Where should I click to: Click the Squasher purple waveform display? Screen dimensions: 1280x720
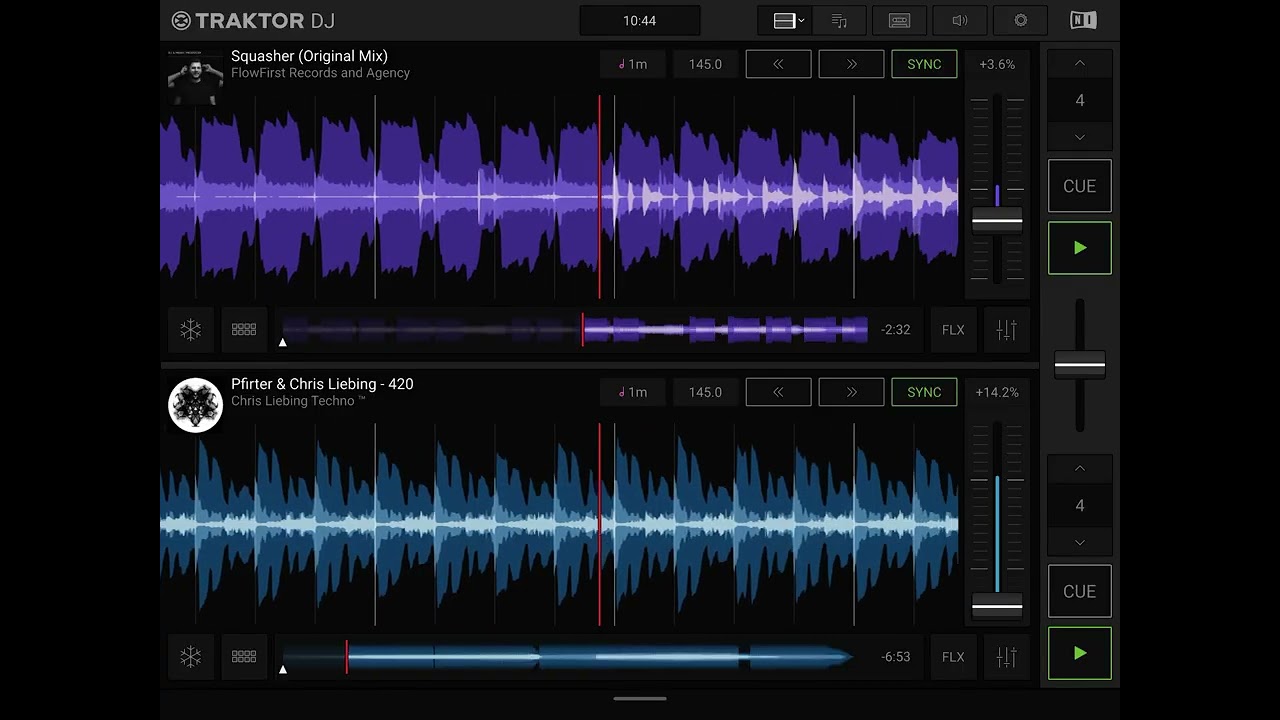pyautogui.click(x=560, y=197)
